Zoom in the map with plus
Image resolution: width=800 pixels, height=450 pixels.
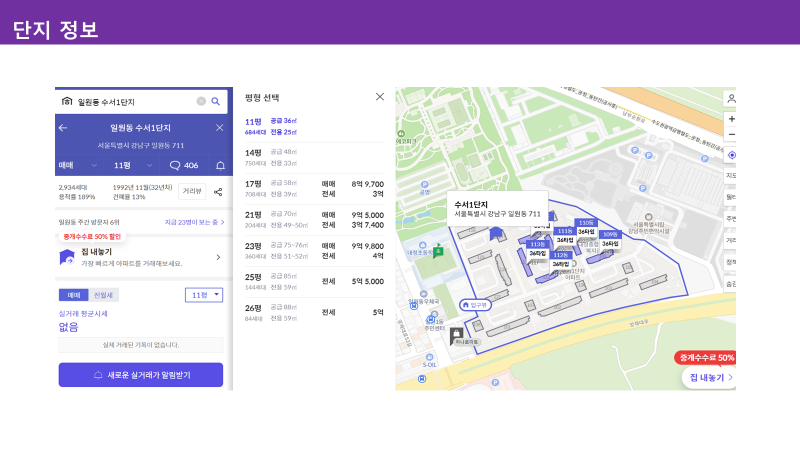click(x=731, y=119)
